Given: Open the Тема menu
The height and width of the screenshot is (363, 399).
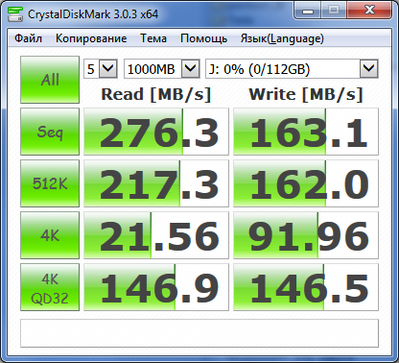Looking at the screenshot, I should (x=153, y=38).
